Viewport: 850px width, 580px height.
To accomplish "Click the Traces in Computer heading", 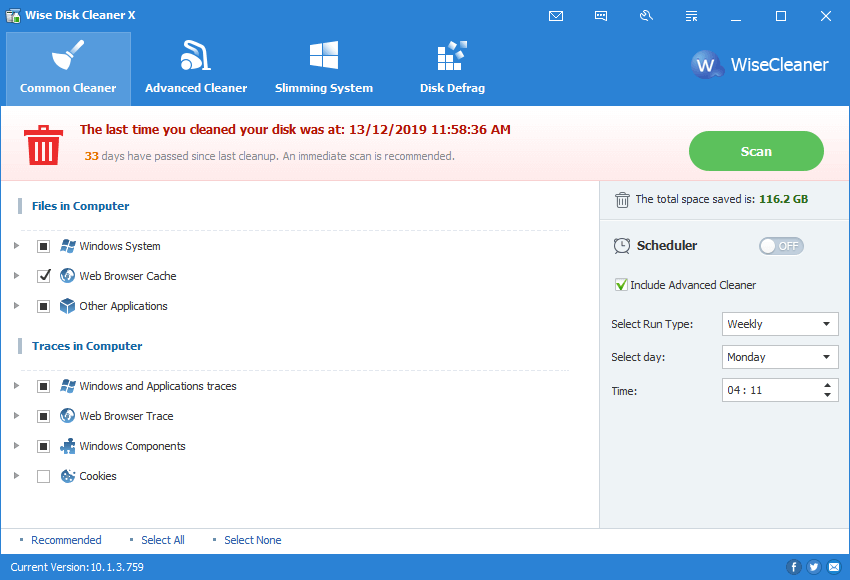I will (x=87, y=346).
